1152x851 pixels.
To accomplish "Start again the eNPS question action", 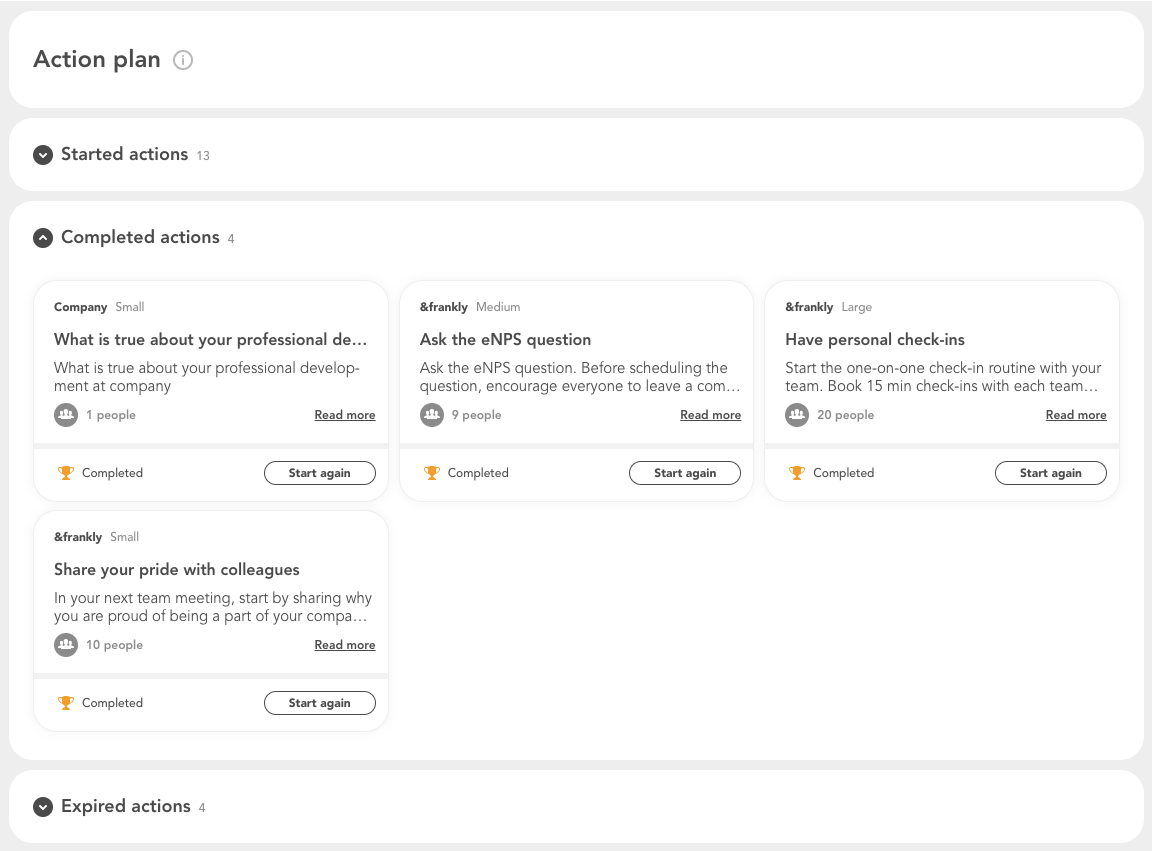I will click(685, 473).
